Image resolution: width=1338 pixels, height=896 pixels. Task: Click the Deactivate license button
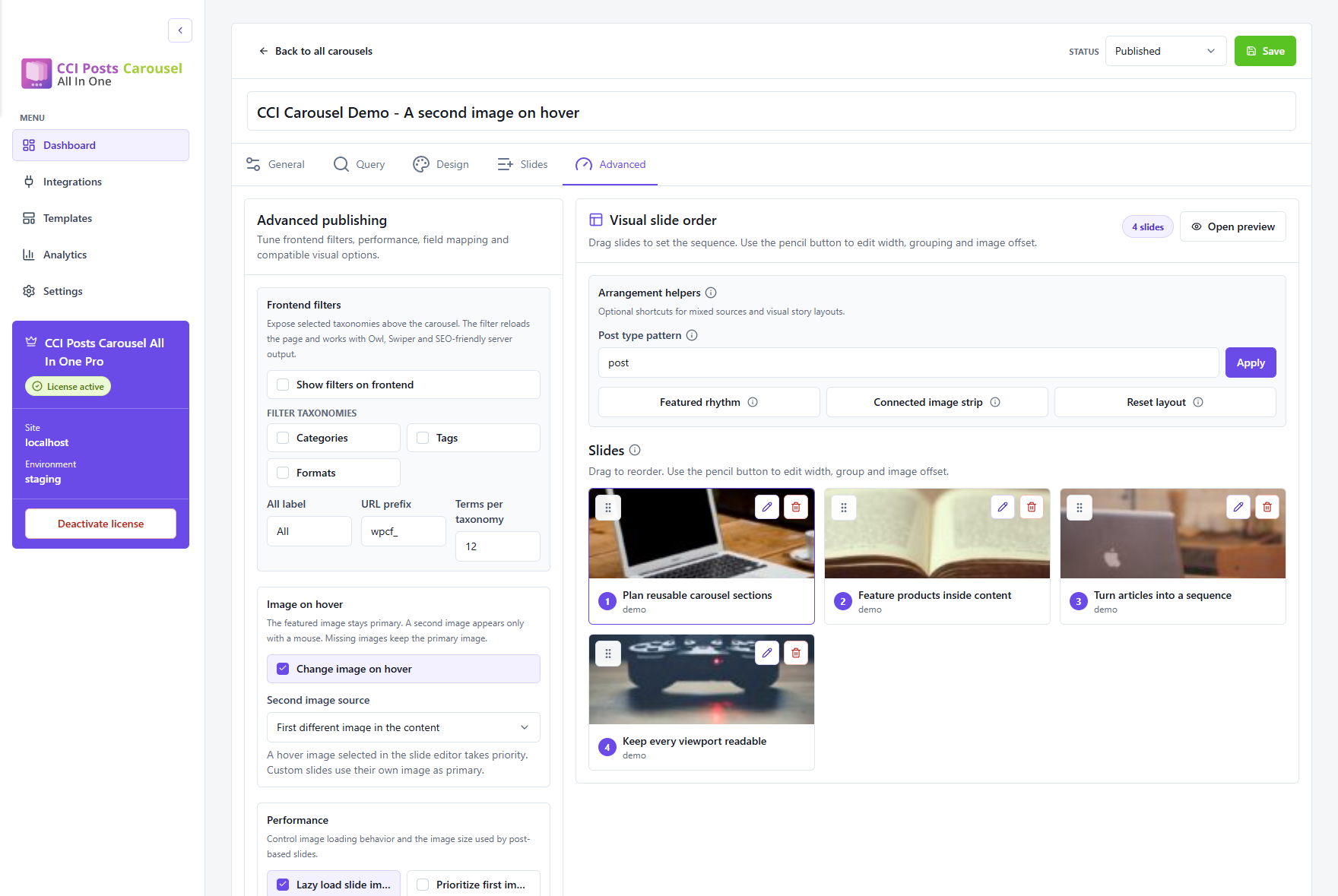(x=100, y=524)
